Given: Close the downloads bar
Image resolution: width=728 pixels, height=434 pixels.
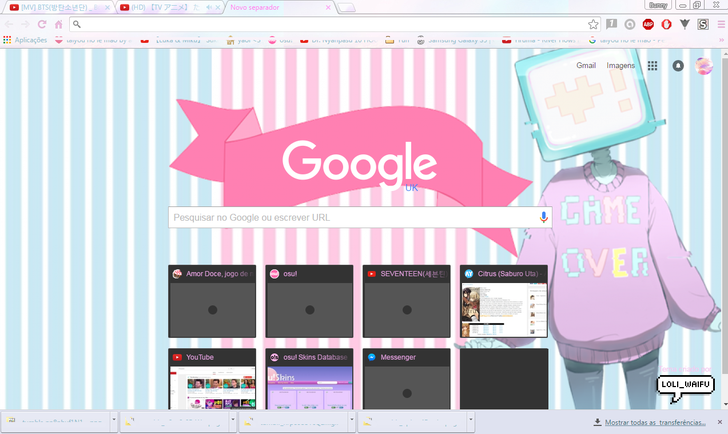Looking at the screenshot, I should click(x=720, y=422).
